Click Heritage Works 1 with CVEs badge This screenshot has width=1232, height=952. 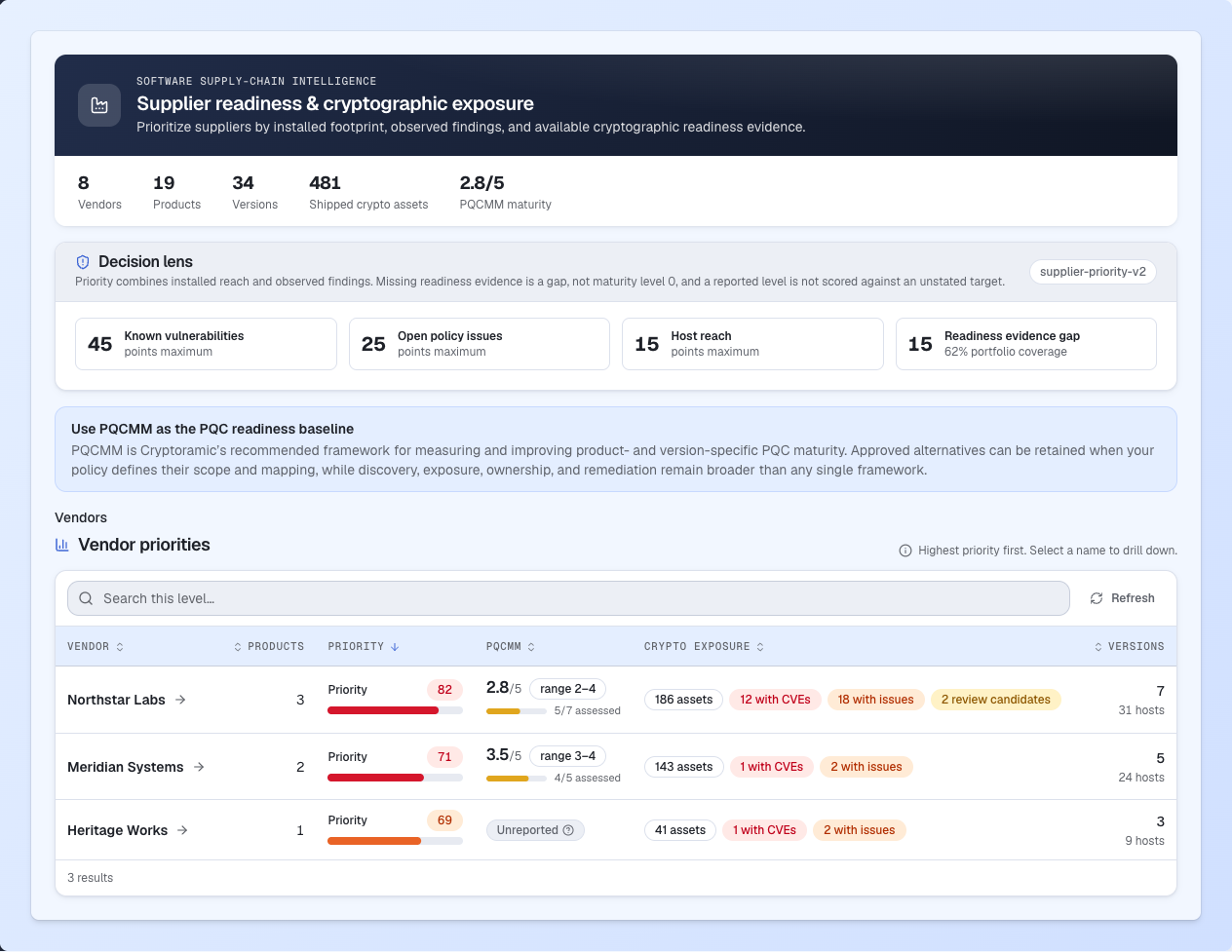(764, 830)
